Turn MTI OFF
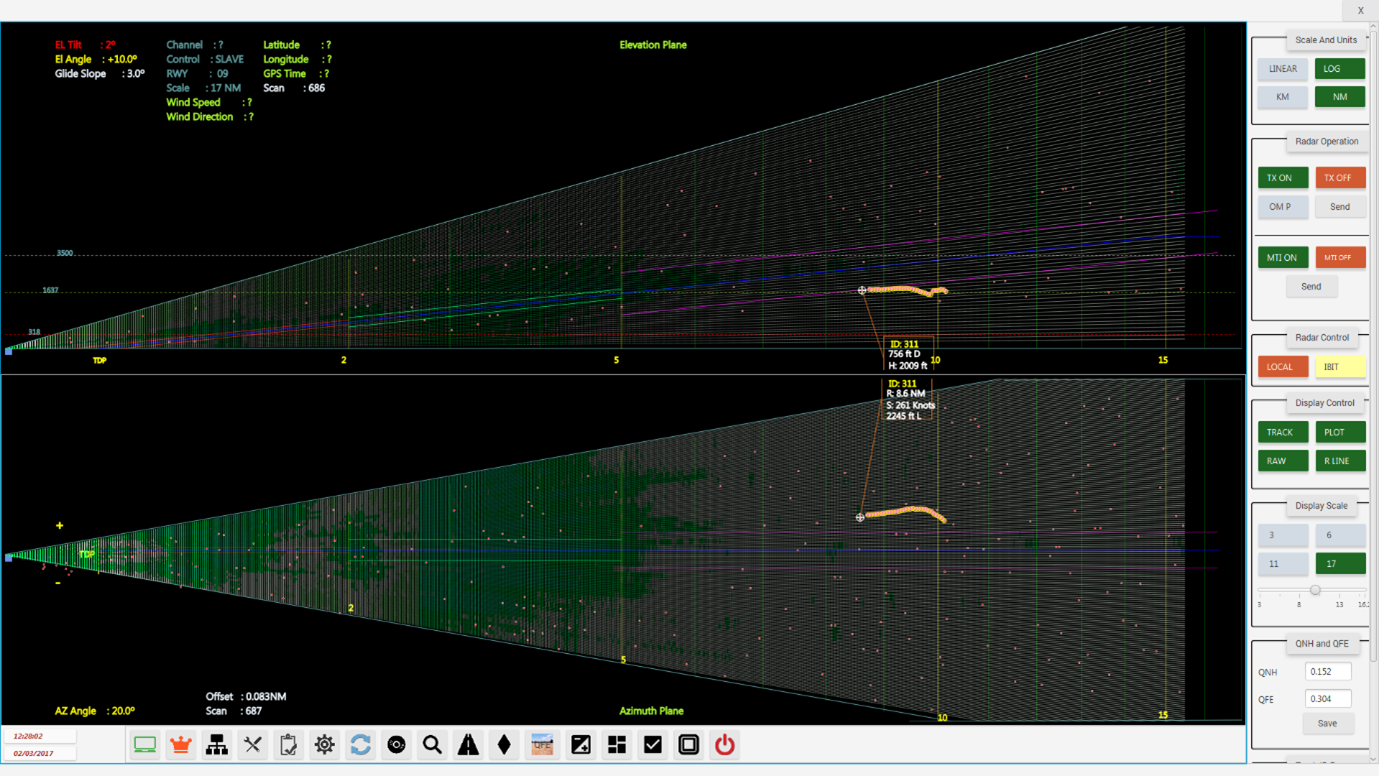1379x776 pixels. (x=1340, y=257)
